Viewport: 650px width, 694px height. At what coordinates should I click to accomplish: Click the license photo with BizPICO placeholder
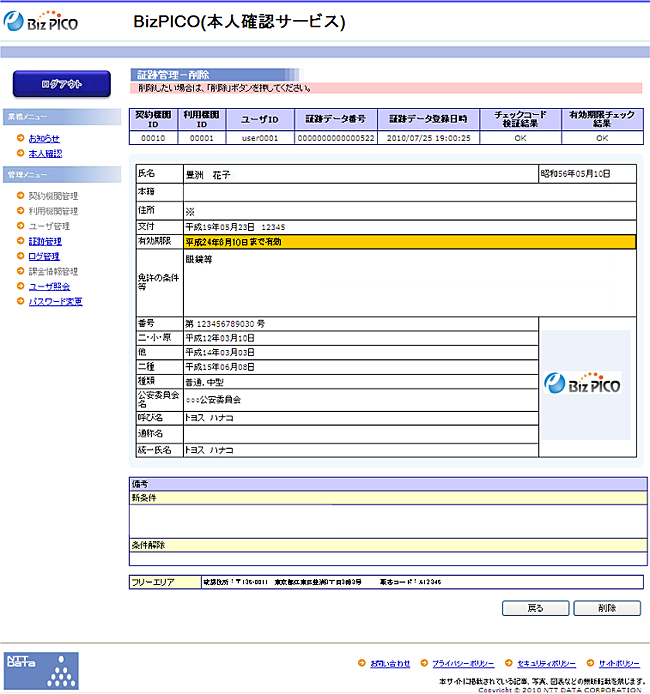pos(585,385)
